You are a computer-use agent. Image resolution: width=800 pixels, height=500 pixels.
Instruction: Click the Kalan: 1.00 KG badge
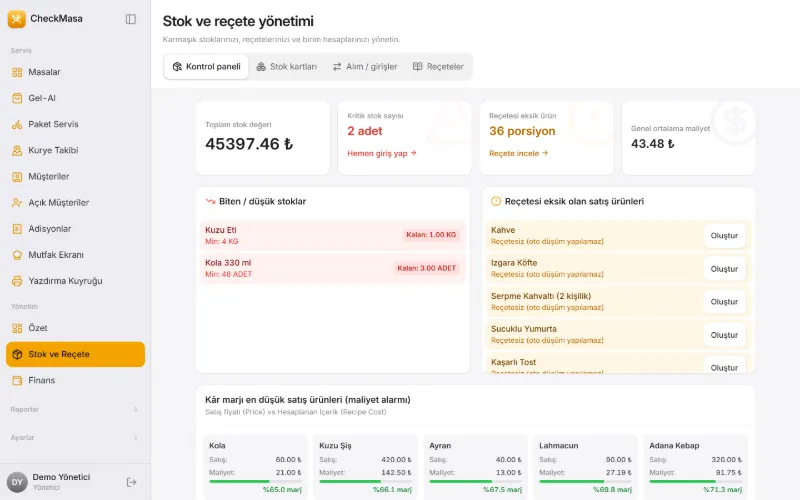(431, 235)
